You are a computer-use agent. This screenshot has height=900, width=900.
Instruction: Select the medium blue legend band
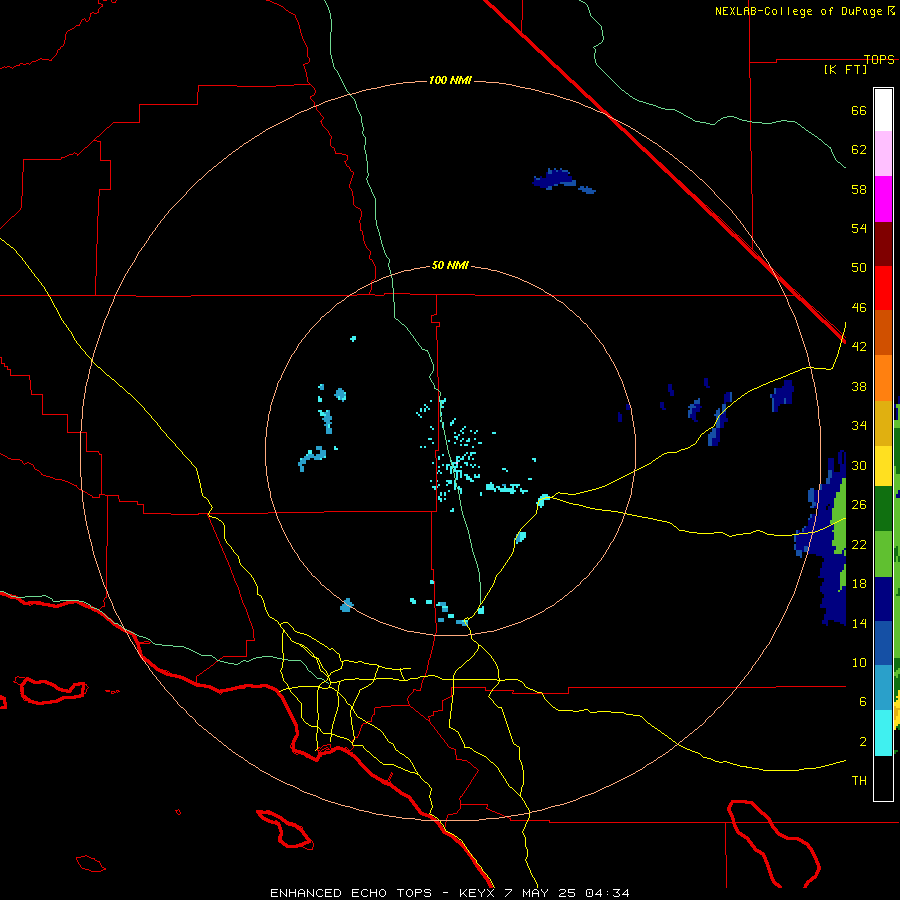883,643
